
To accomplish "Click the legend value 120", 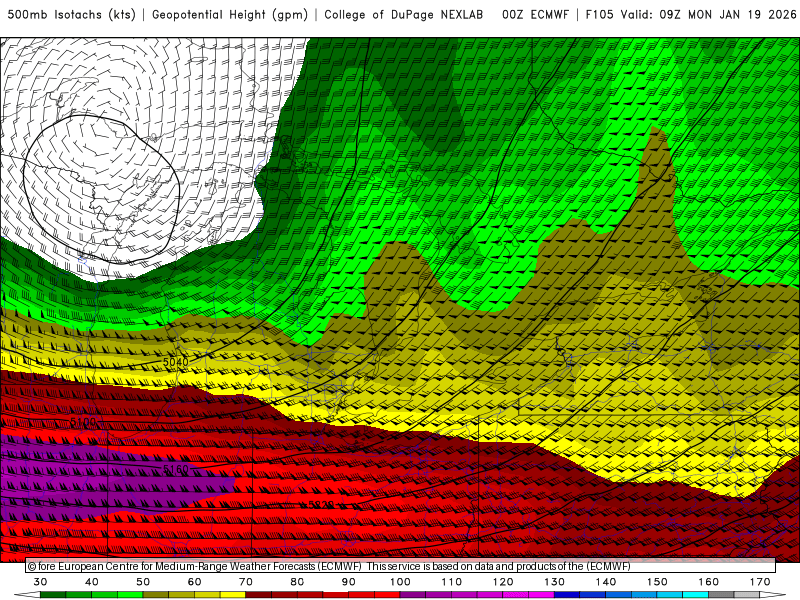I will tap(503, 582).
